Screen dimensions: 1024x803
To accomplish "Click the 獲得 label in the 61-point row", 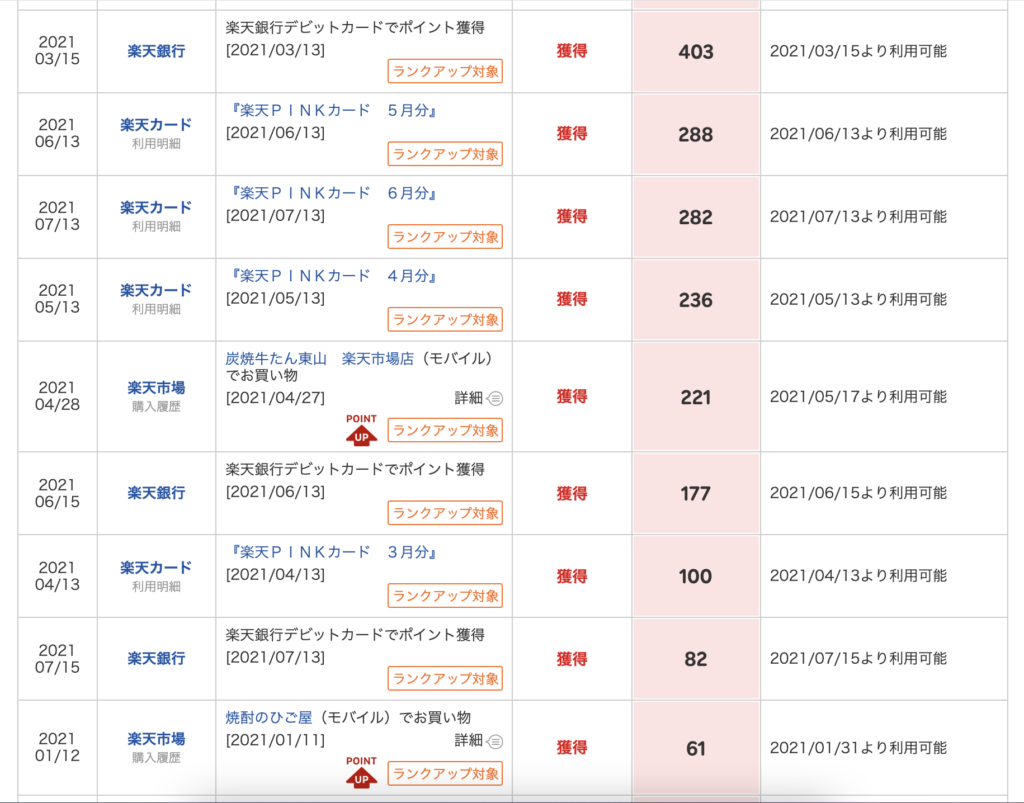I will point(572,748).
